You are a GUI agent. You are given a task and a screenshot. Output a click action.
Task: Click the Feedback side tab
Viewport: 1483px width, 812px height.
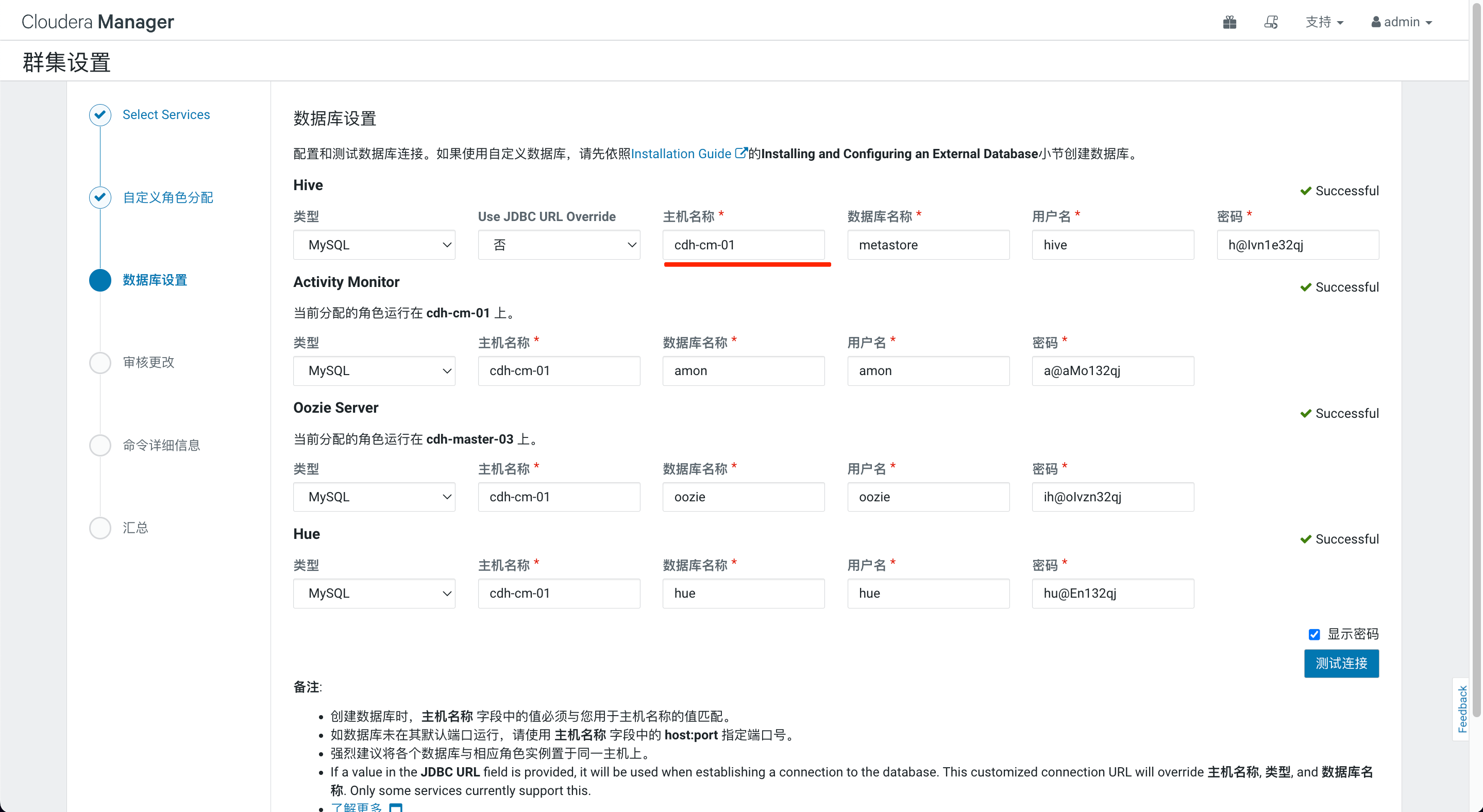[x=1462, y=709]
